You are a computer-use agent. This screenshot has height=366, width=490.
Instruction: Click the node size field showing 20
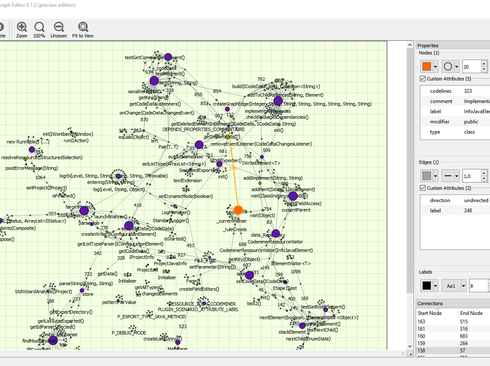coord(471,67)
